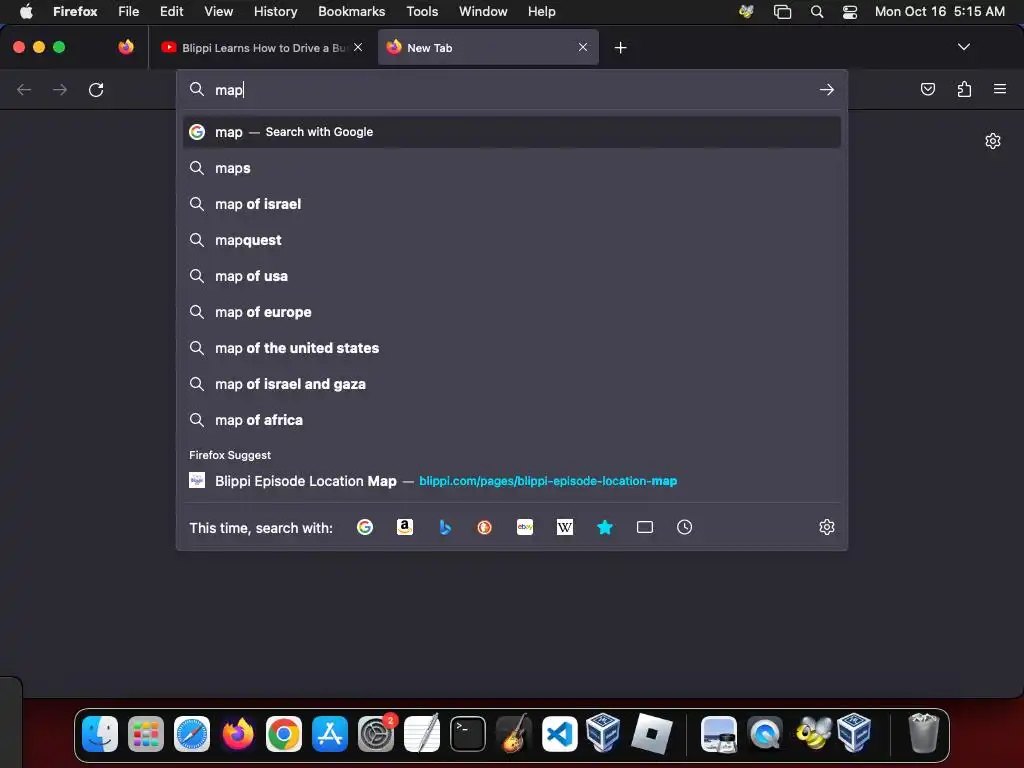The image size is (1024, 768).
Task: Open Visual Studio Code from the Dock
Action: (x=560, y=734)
